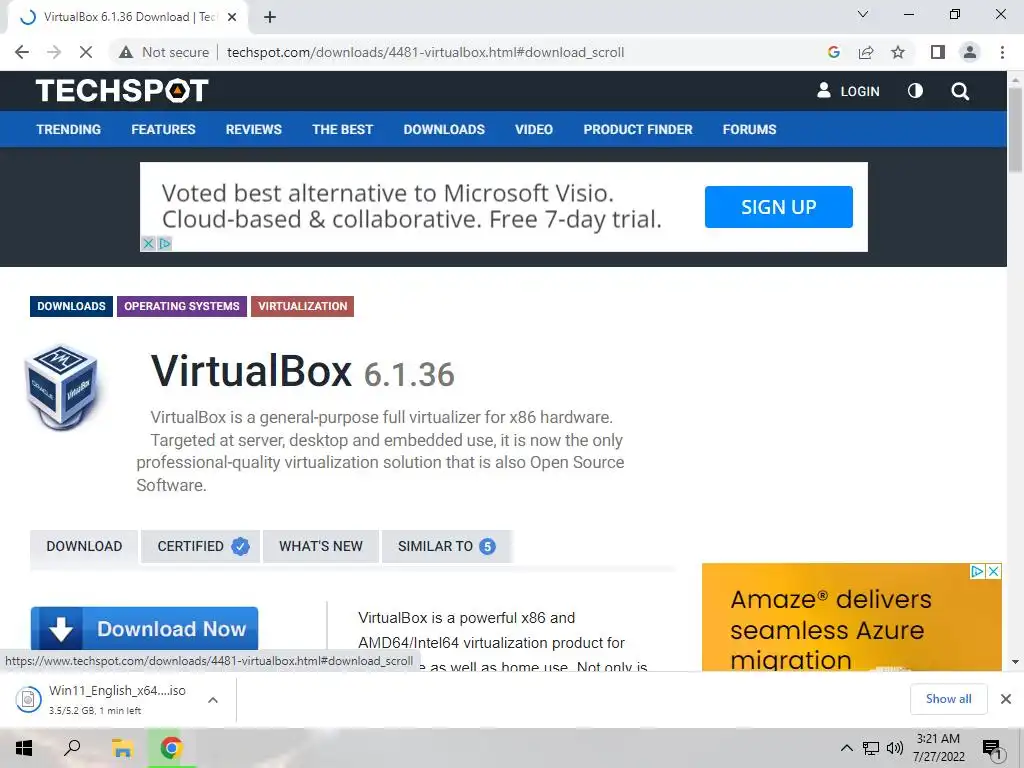1024x768 pixels.
Task: Open the DOWNLOADS nav menu
Action: 444,129
